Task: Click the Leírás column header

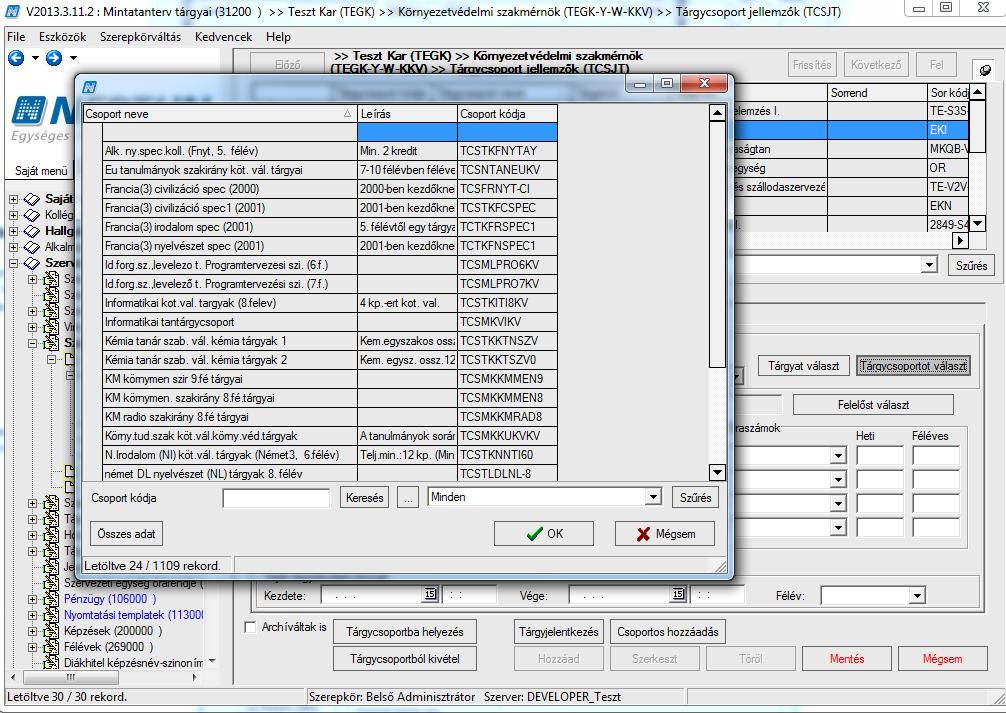Action: [x=407, y=114]
